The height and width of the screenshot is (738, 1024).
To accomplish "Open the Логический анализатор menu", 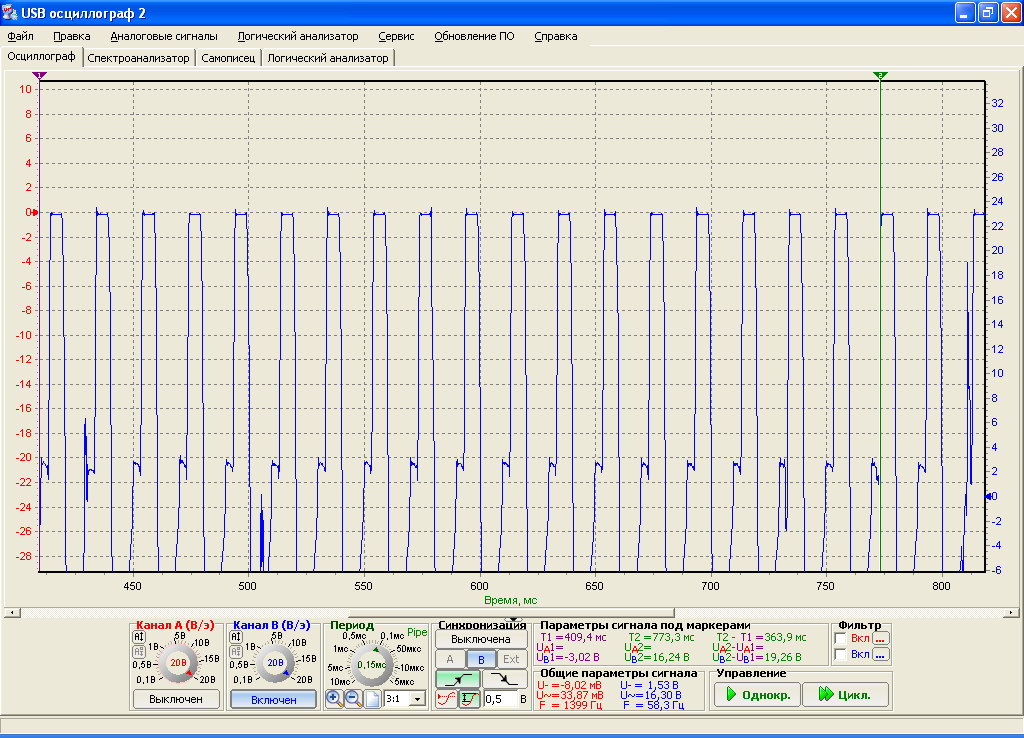I will [298, 37].
